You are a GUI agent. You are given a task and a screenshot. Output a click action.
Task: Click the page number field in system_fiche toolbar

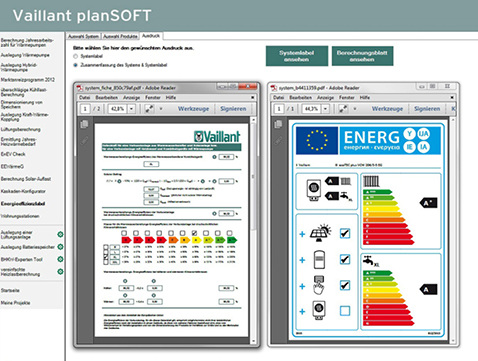[x=85, y=109]
